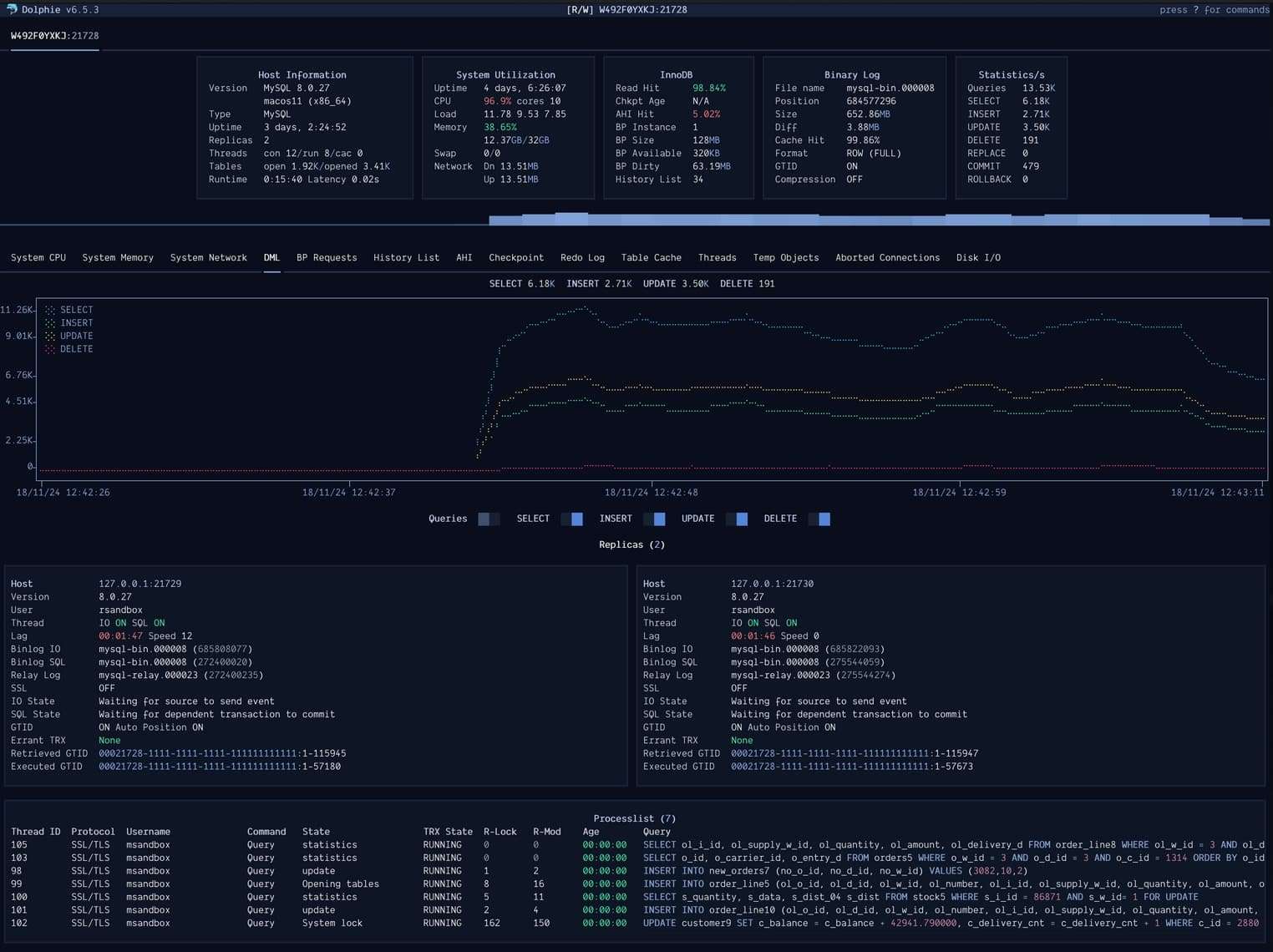This screenshot has height=952, width=1273.
Task: Open the Temp Objects graph tab
Action: (x=785, y=257)
